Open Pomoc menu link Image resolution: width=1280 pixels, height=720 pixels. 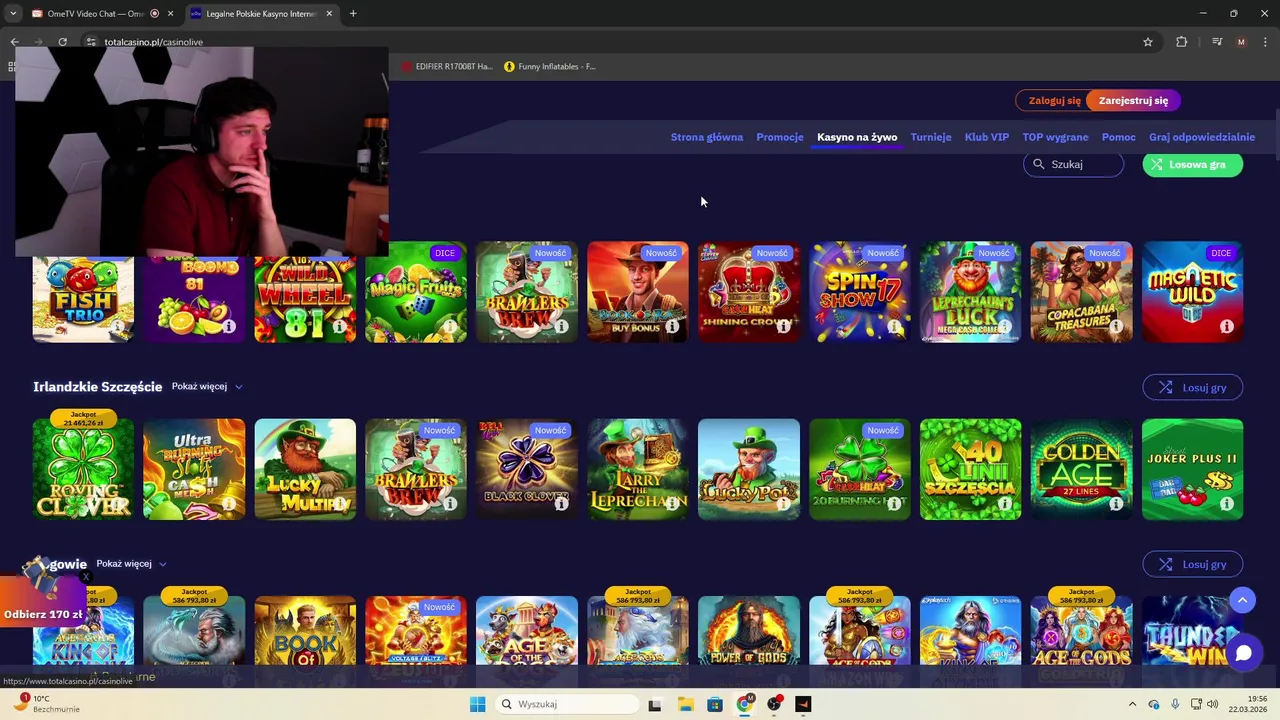coord(1119,137)
